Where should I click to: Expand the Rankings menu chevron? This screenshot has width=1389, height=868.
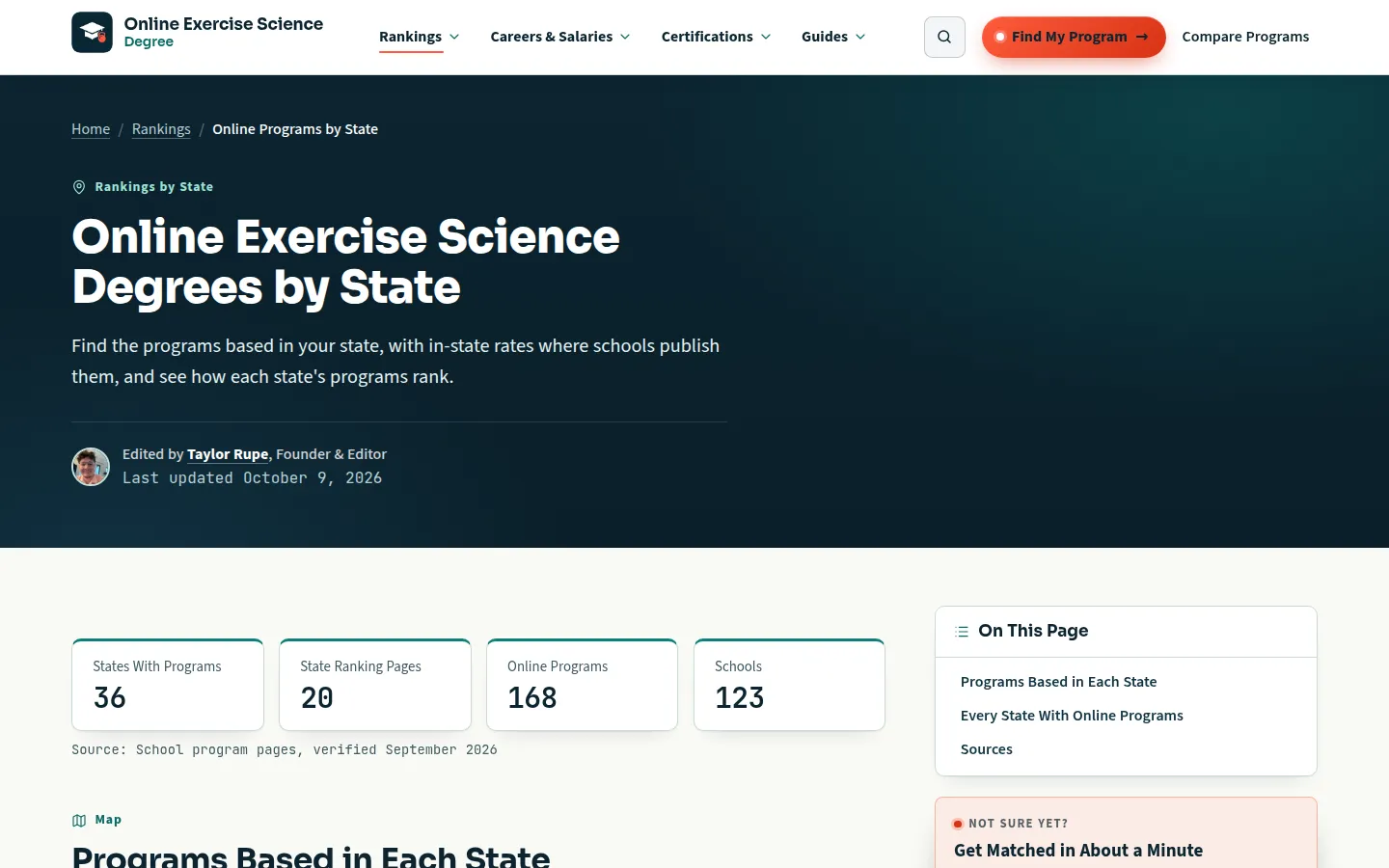coord(454,37)
